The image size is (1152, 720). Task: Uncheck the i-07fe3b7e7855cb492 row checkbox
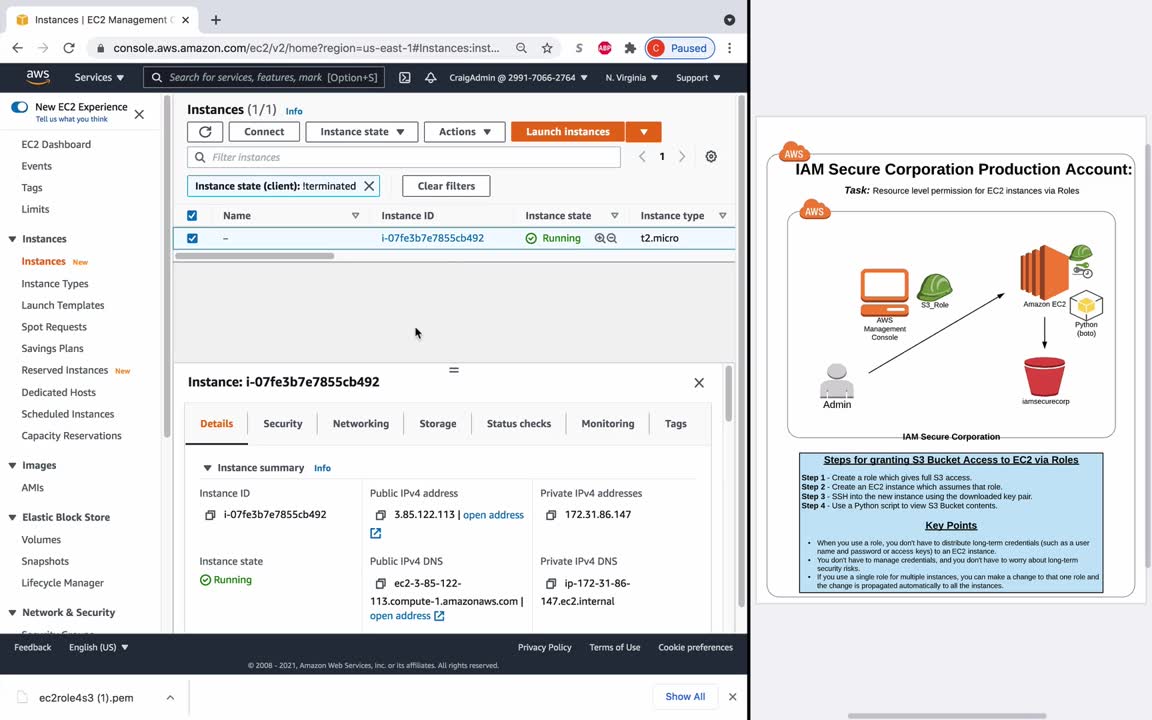(x=192, y=238)
